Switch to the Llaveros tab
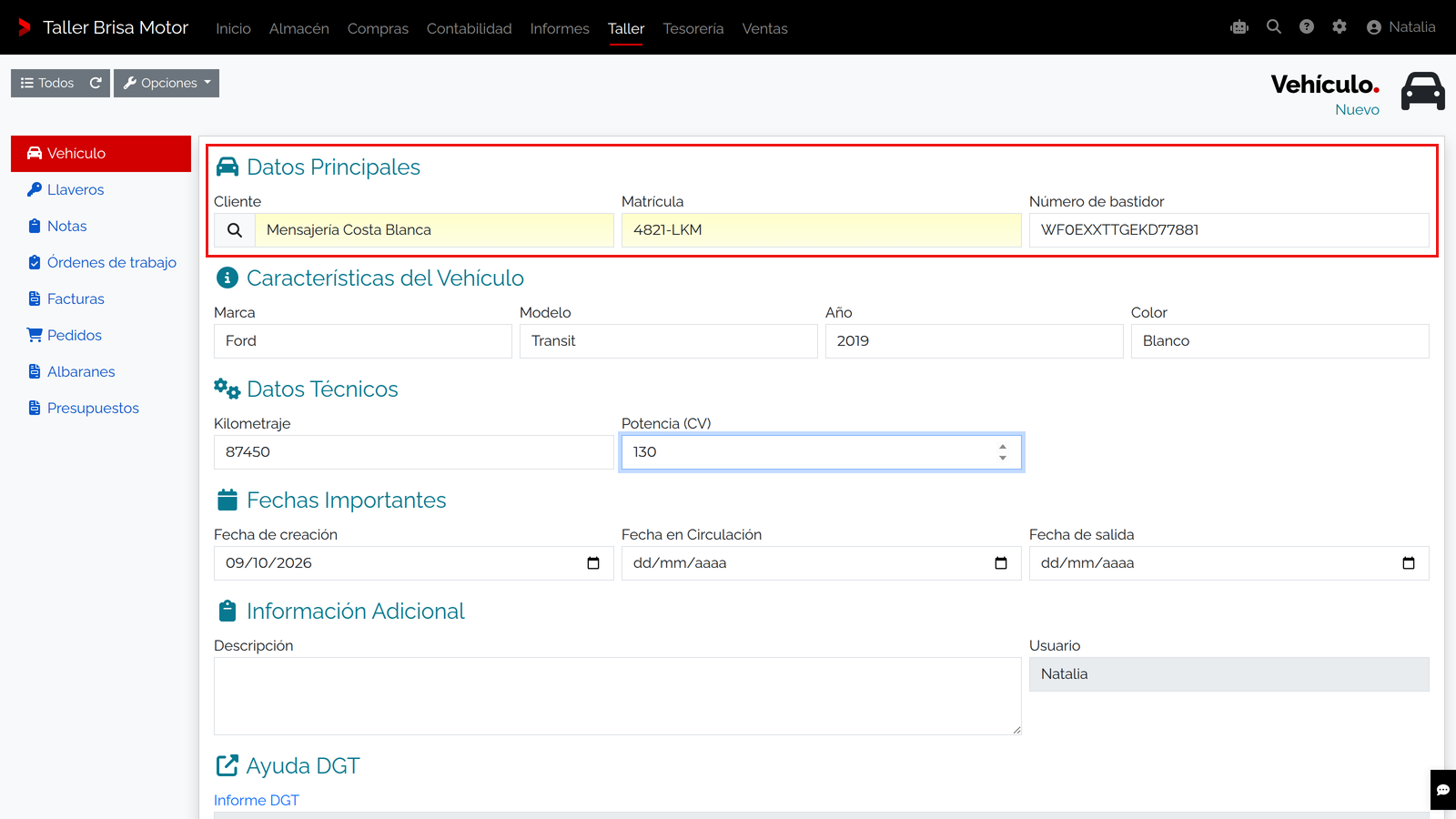 101,190
